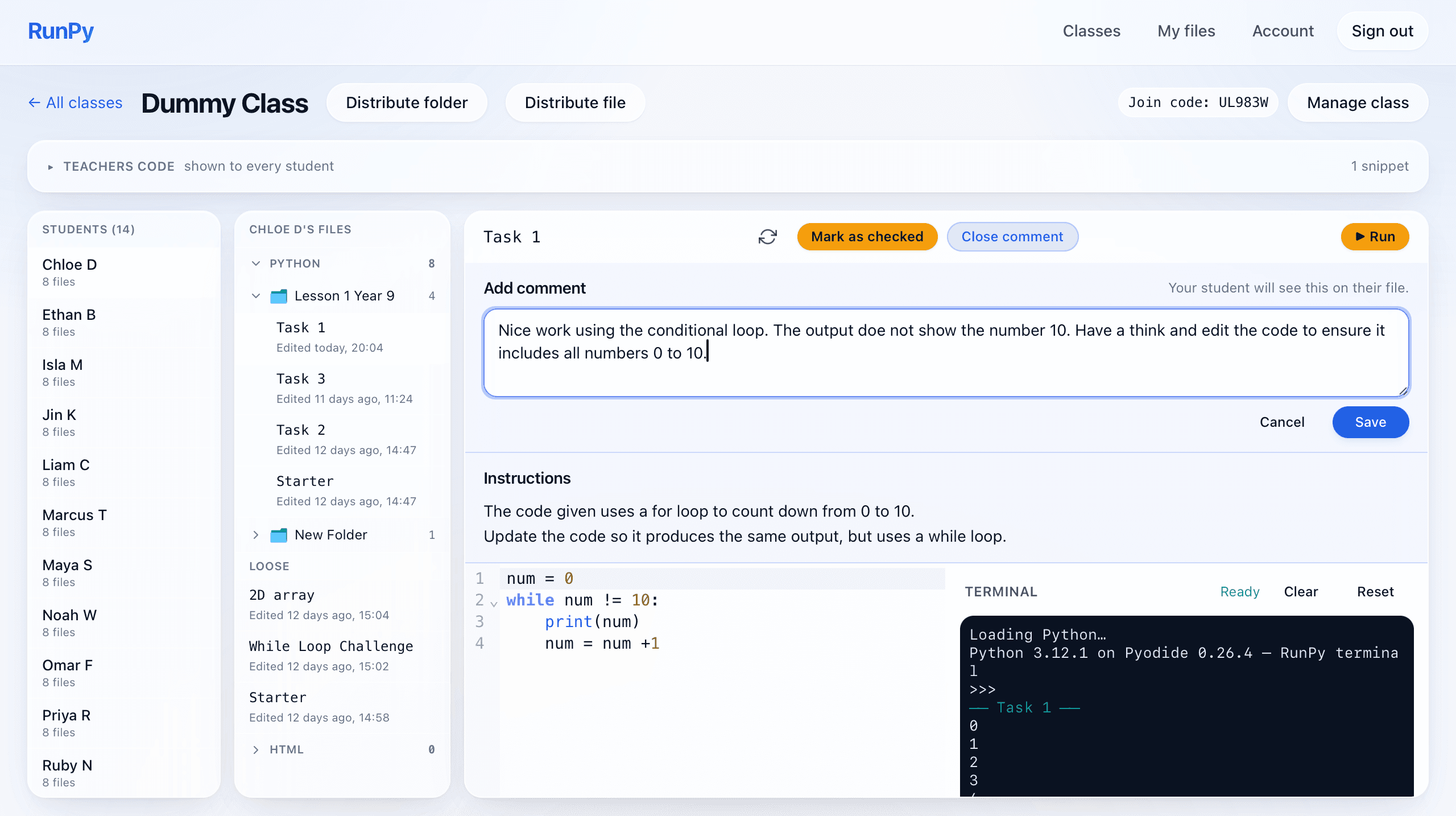Click the refresh file icon
The height and width of the screenshot is (816, 1456).
click(767, 237)
